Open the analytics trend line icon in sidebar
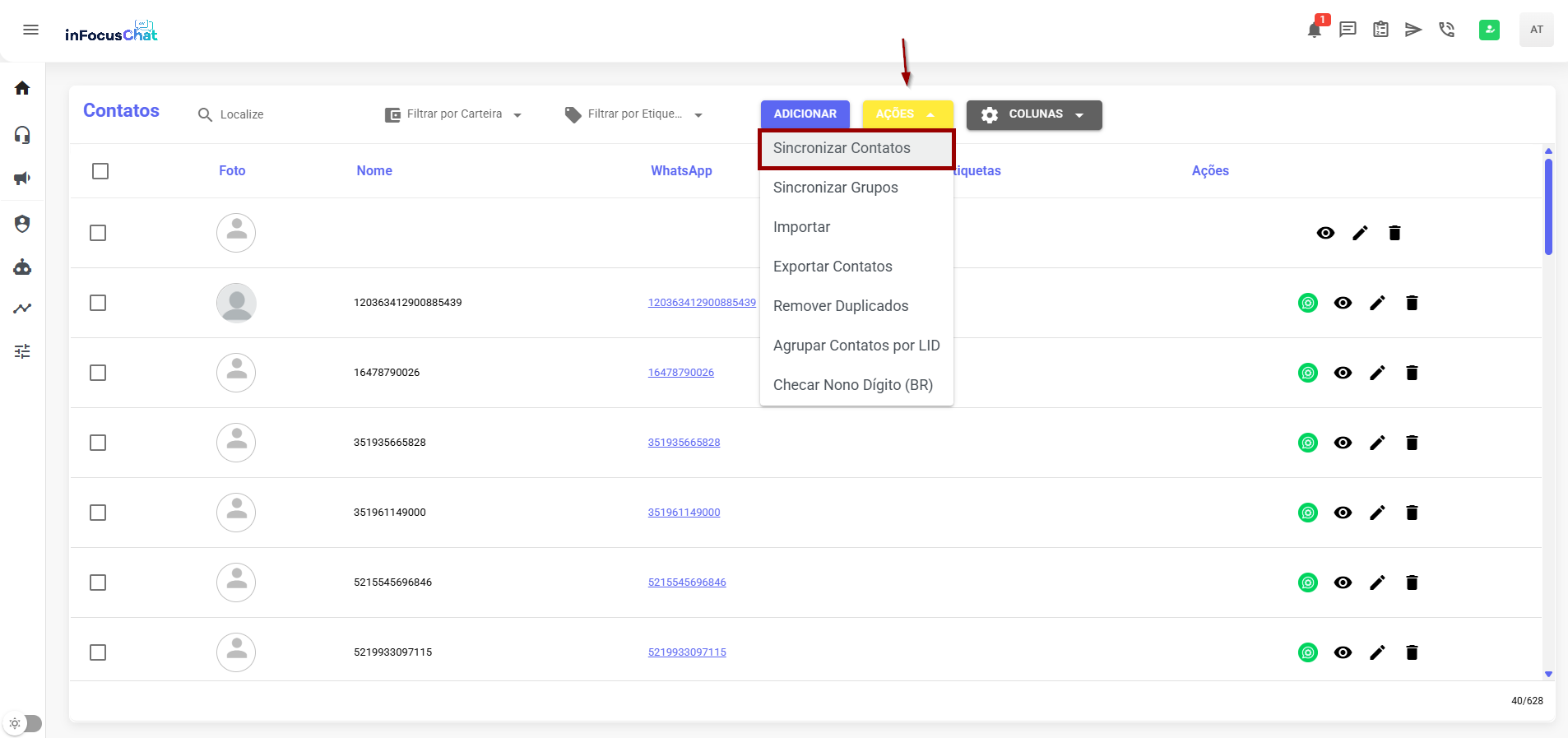1568x738 pixels. coord(22,309)
